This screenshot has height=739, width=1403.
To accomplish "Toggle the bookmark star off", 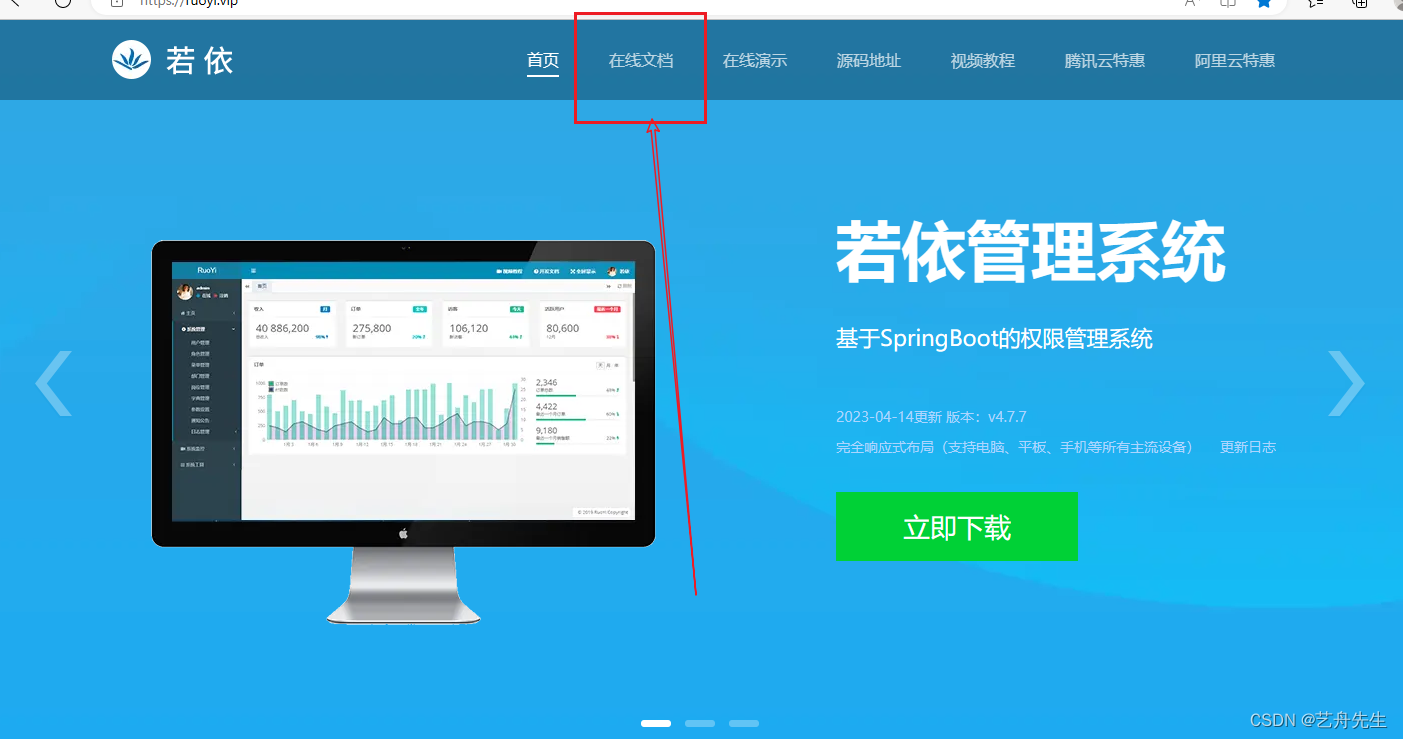I will 1263,4.
